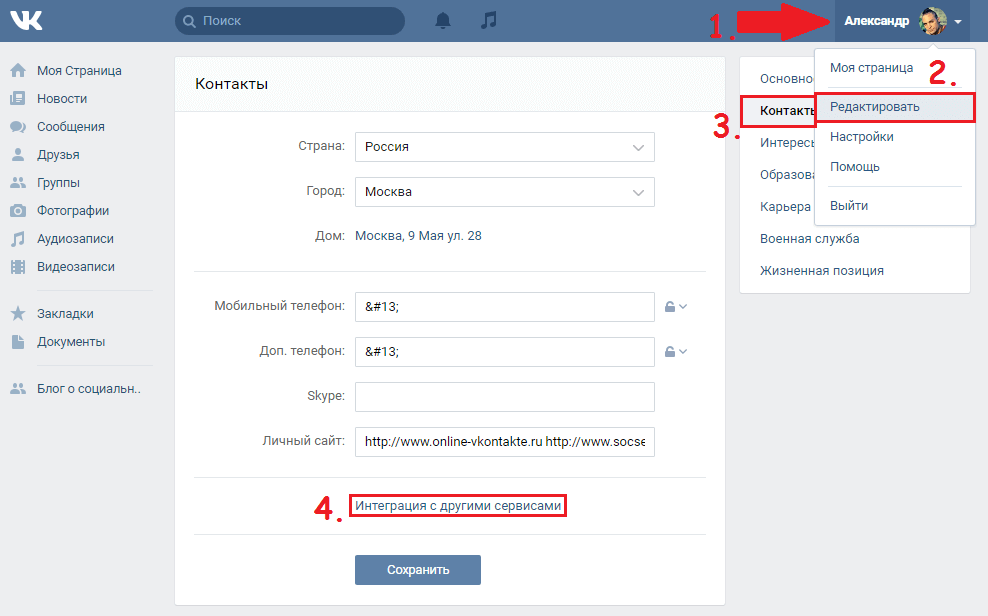Click the film icon for Видеозаписи
Screen dimensions: 988x616
coord(18,266)
